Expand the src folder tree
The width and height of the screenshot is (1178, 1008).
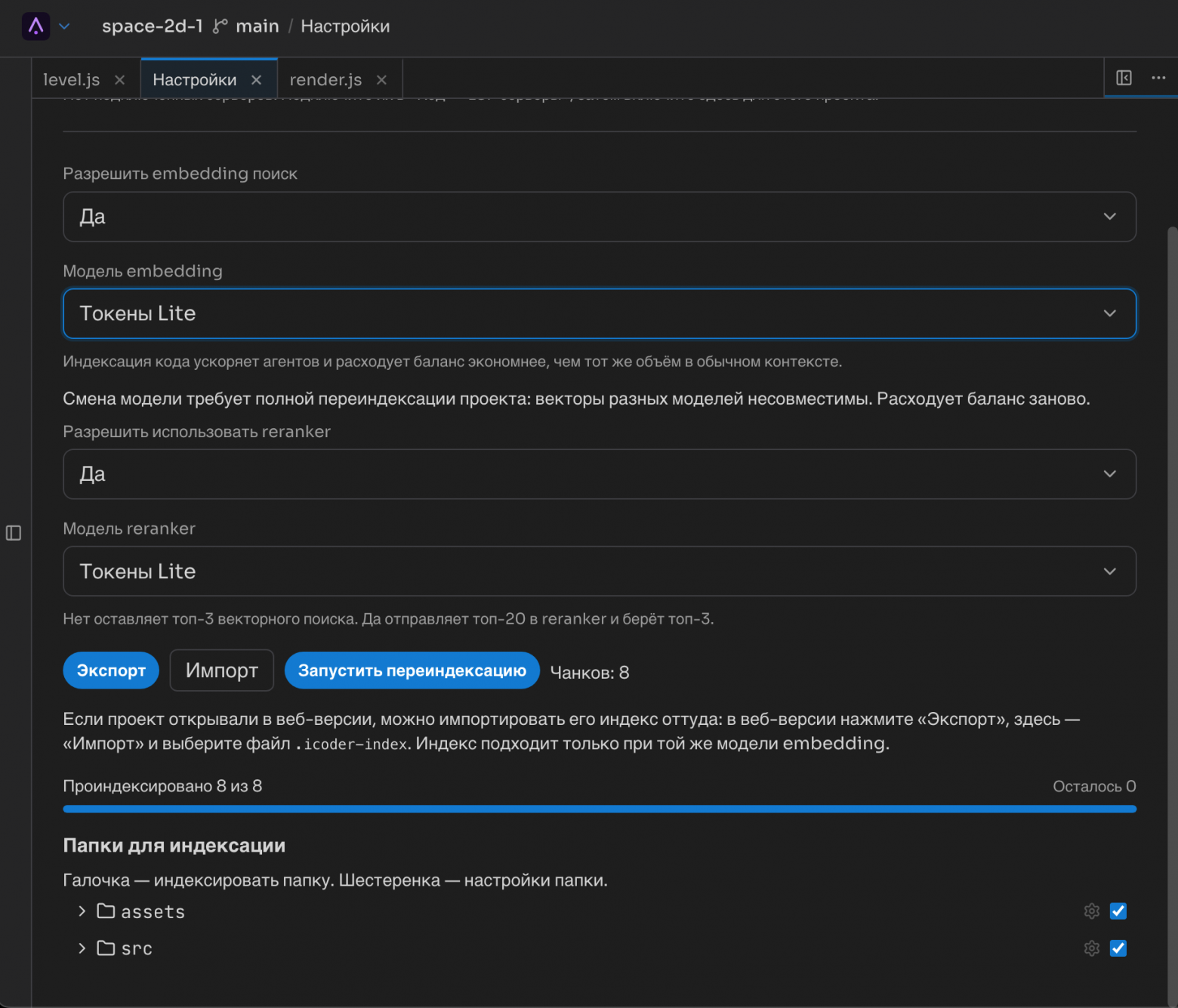click(x=82, y=948)
